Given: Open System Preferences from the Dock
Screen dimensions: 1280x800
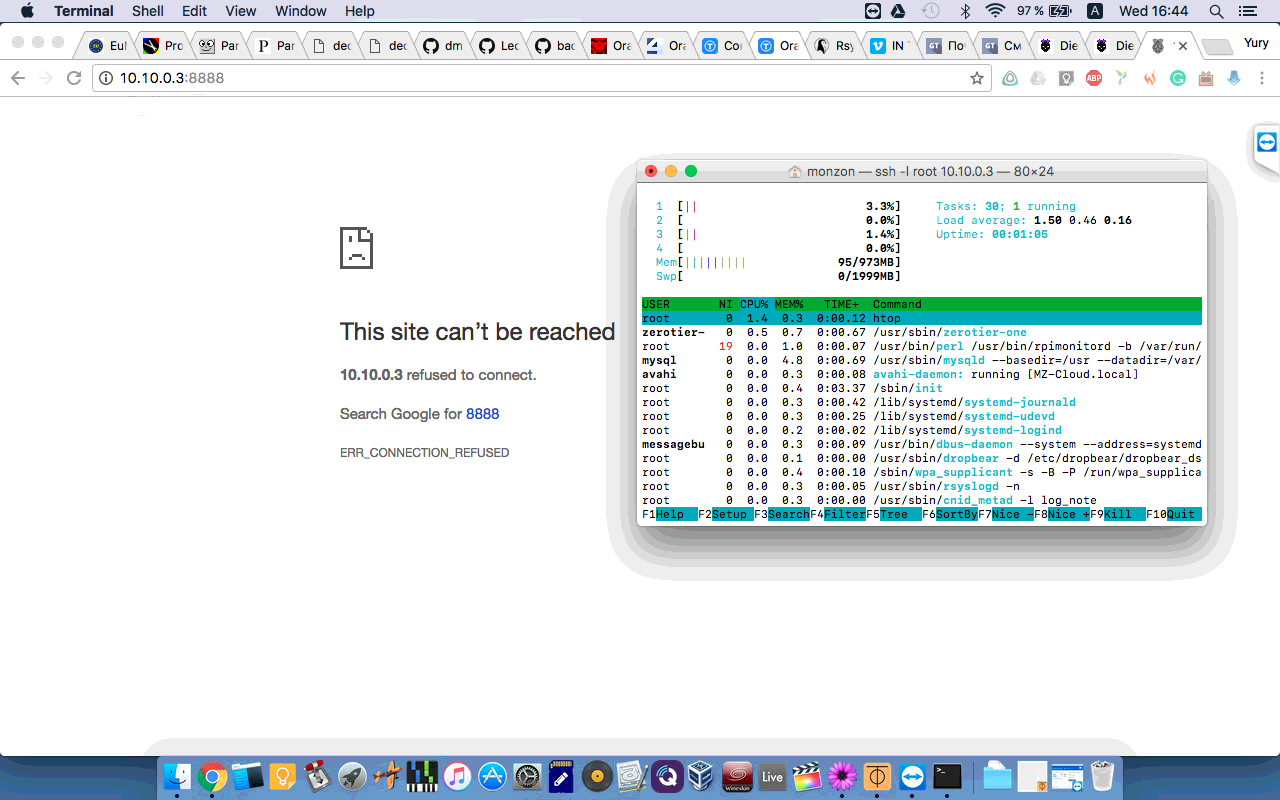Looking at the screenshot, I should (x=527, y=776).
